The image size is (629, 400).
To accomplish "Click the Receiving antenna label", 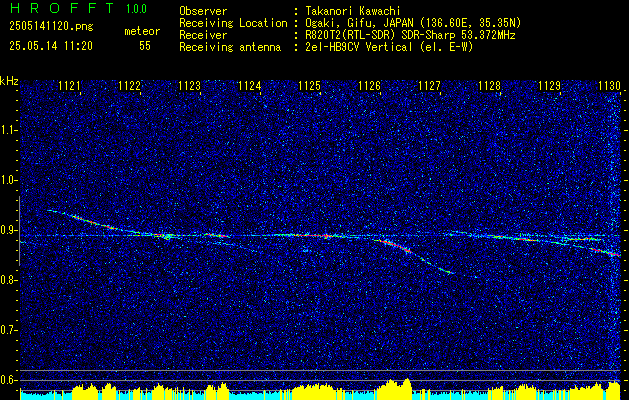I will coord(230,47).
